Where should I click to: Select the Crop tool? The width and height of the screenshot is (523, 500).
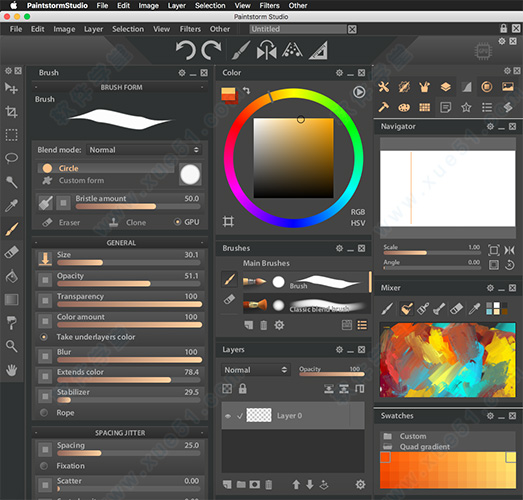(11, 112)
